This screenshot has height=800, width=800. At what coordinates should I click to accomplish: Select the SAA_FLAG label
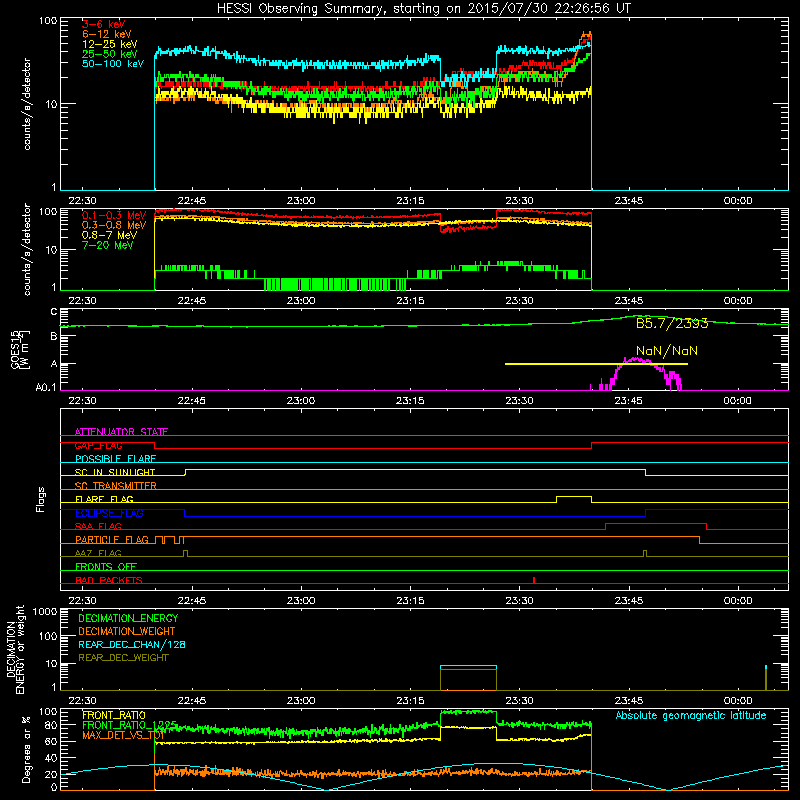point(98,526)
